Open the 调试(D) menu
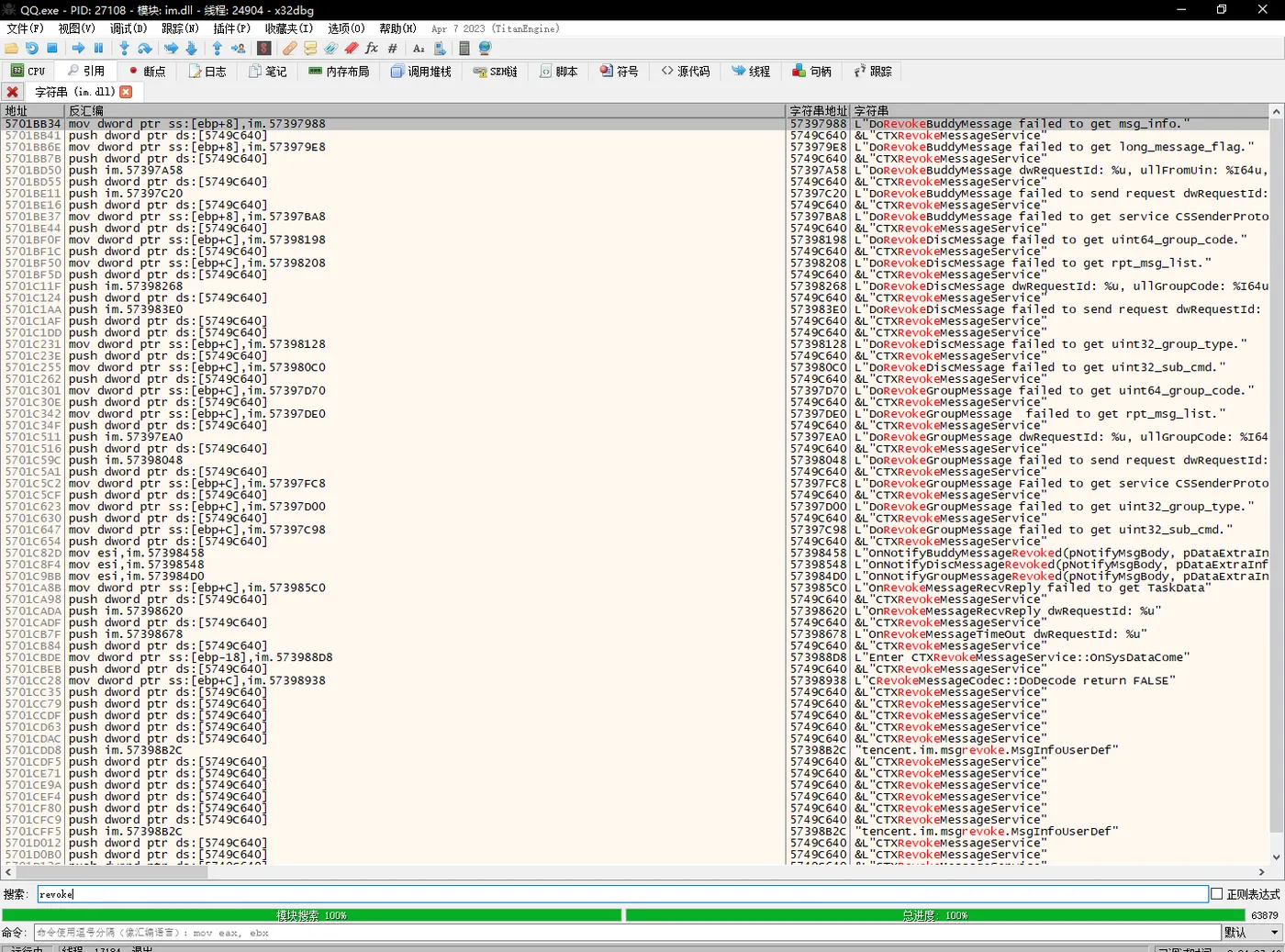The image size is (1285, 952). (128, 28)
